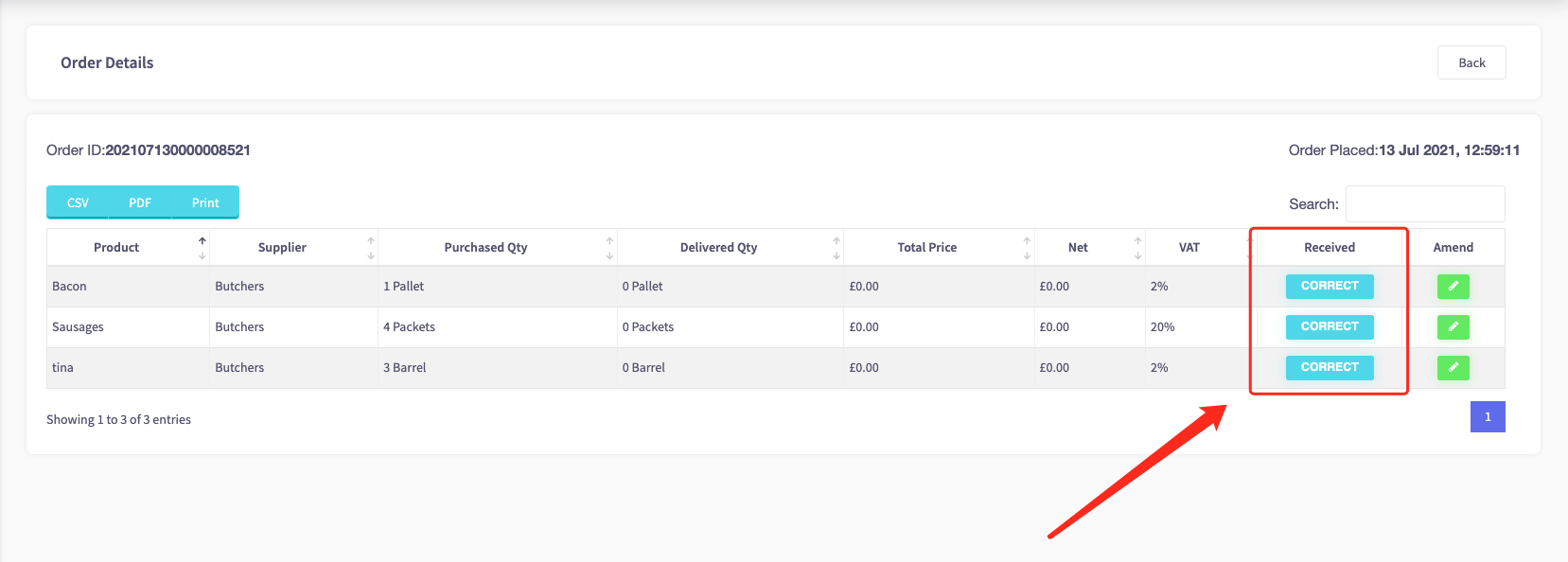Print the order details table
The width and height of the screenshot is (1568, 562).
205,202
